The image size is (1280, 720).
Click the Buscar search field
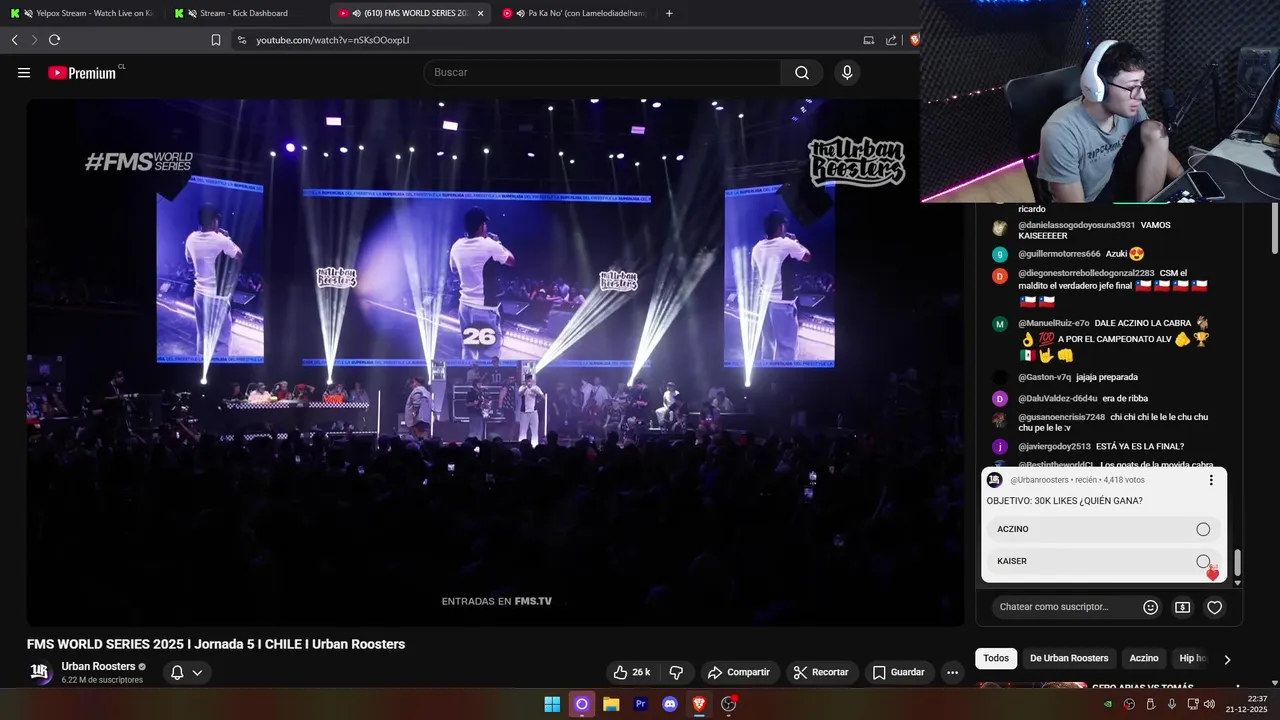[602, 72]
